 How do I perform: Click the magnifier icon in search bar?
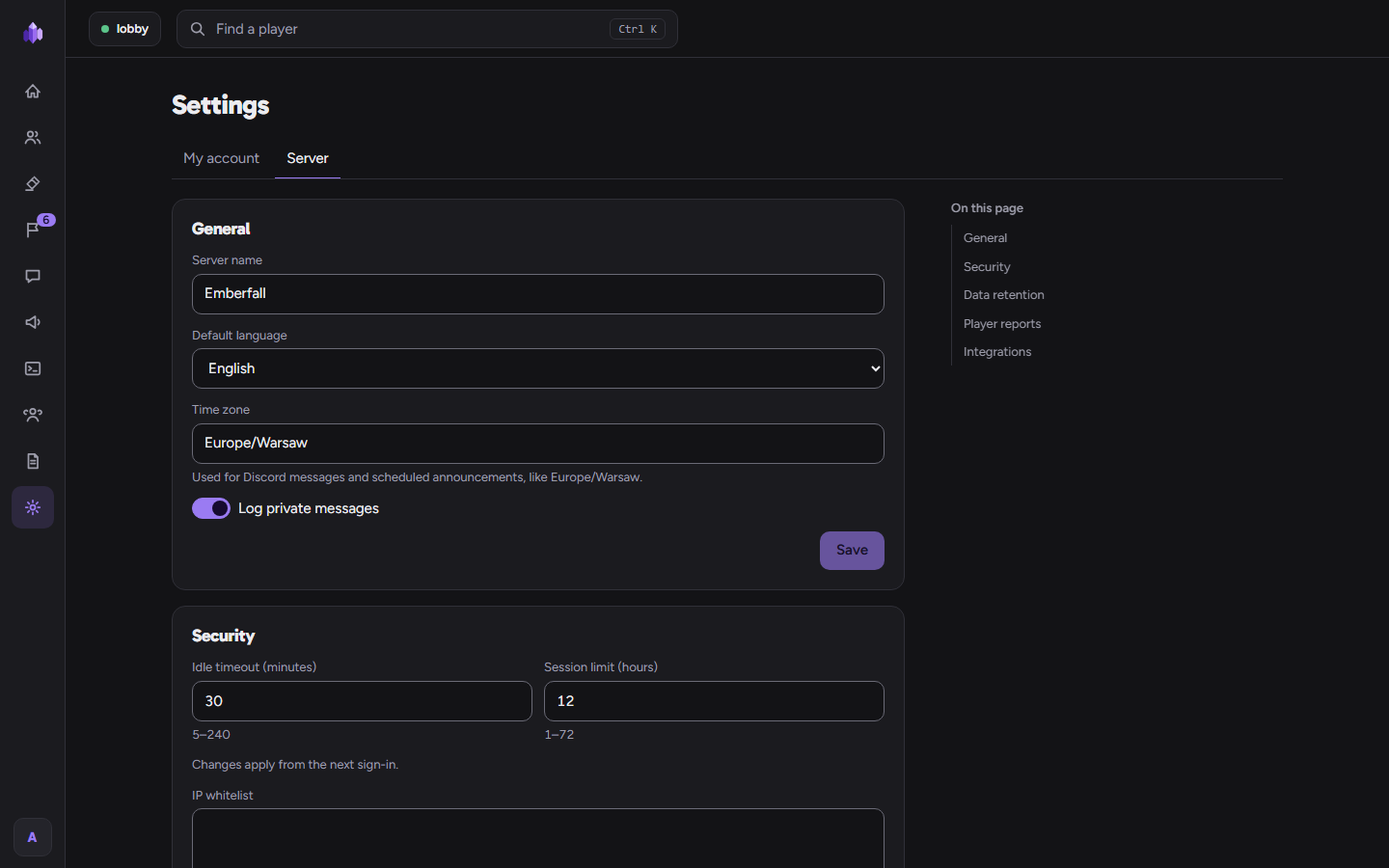pyautogui.click(x=198, y=29)
